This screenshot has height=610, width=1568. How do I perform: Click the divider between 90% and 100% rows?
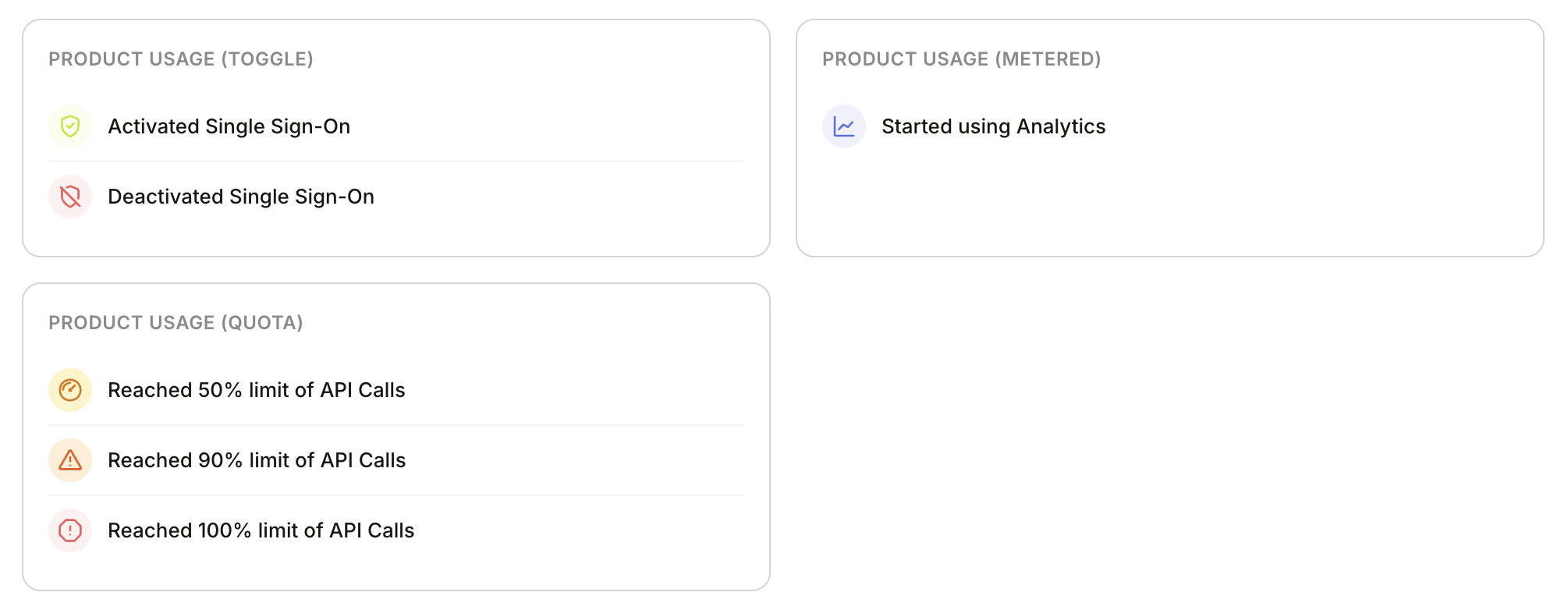(396, 495)
